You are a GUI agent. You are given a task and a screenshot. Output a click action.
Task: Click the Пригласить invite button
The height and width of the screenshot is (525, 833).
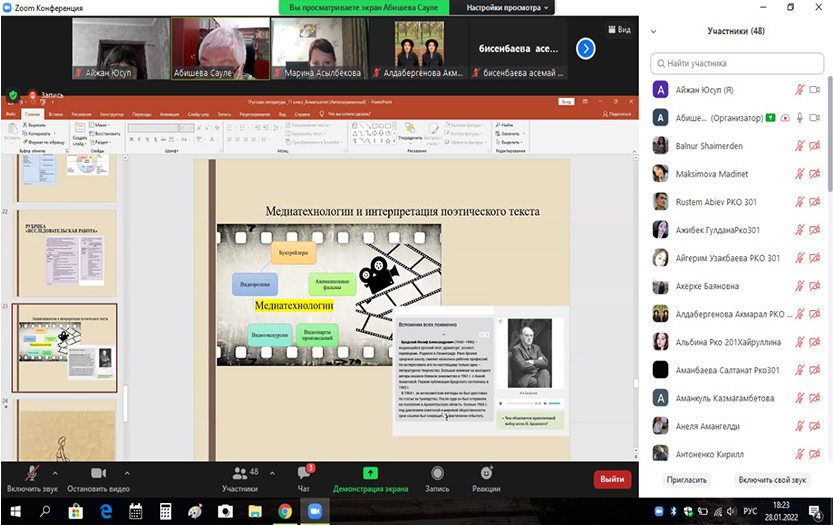point(686,480)
